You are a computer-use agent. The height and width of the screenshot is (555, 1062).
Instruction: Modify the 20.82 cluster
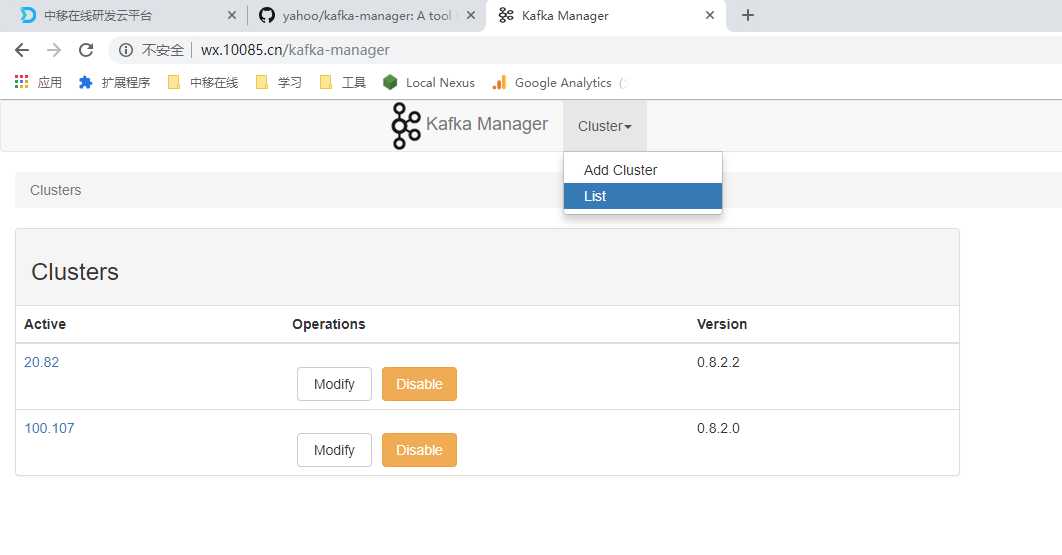[x=334, y=384]
